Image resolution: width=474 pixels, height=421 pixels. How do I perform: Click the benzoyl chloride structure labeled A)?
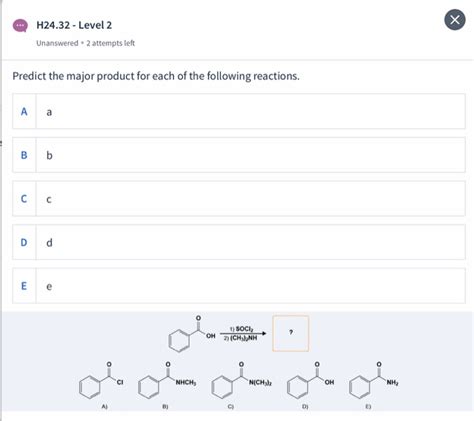(x=101, y=380)
